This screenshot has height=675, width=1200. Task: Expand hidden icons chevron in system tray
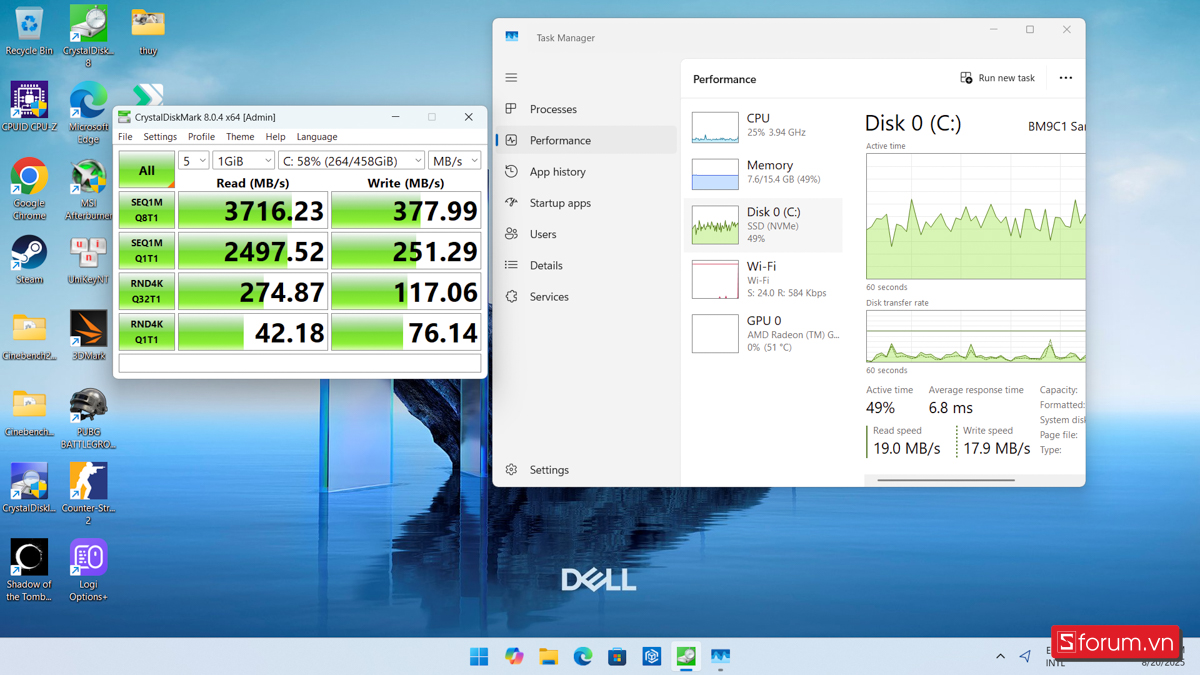(x=1000, y=656)
